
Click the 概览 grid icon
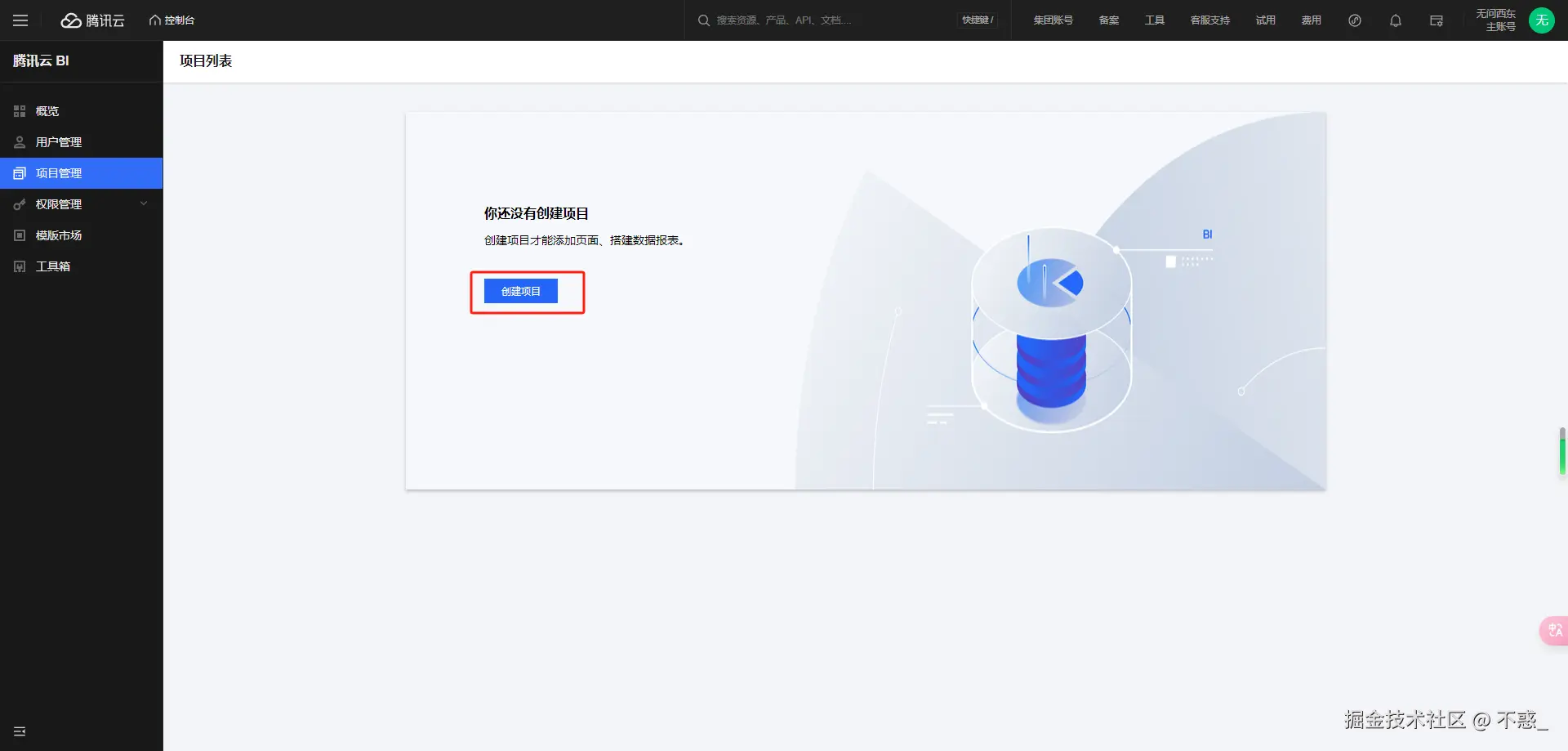tap(20, 111)
